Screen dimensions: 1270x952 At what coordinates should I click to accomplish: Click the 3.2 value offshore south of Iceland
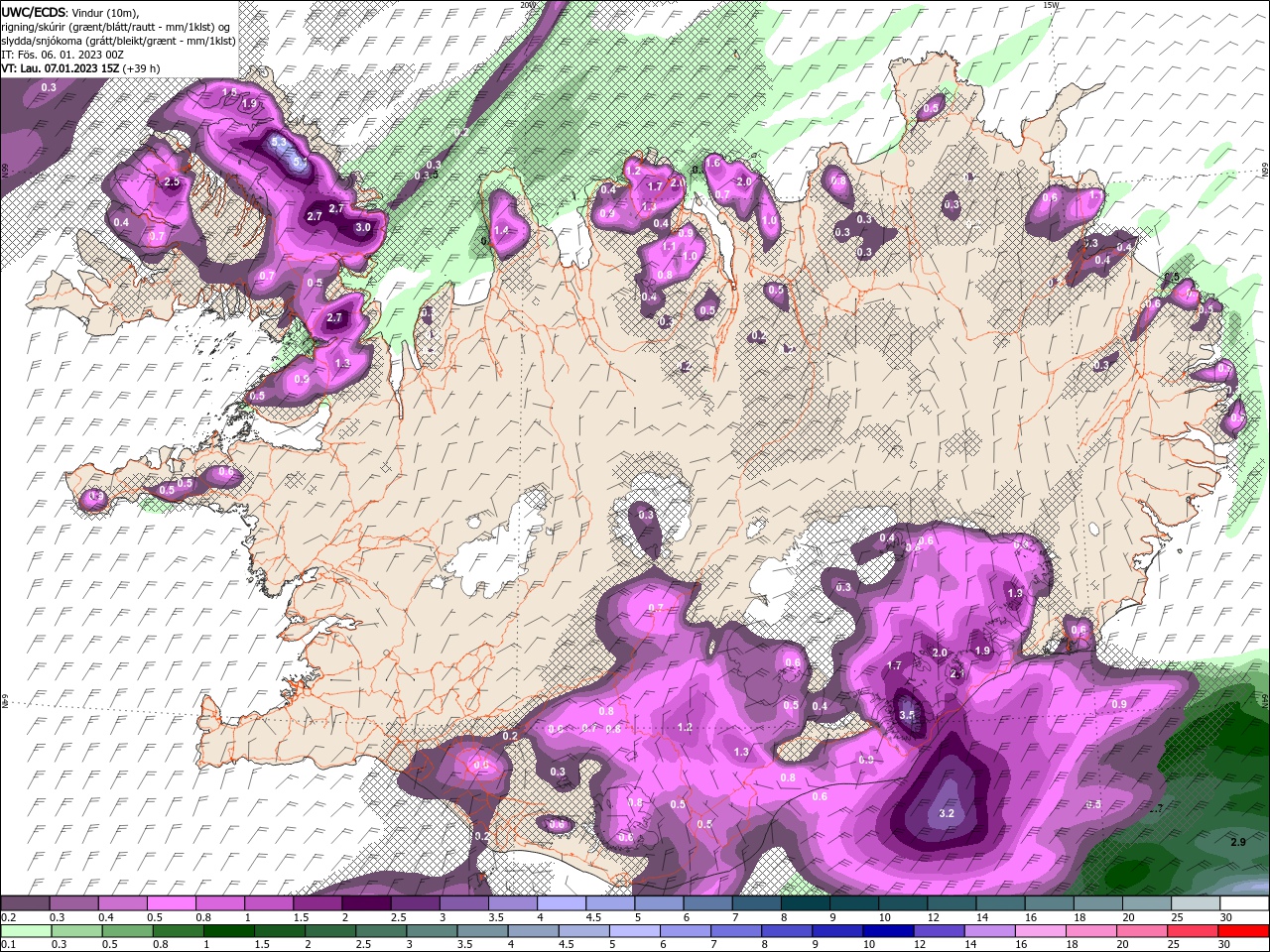click(x=946, y=813)
